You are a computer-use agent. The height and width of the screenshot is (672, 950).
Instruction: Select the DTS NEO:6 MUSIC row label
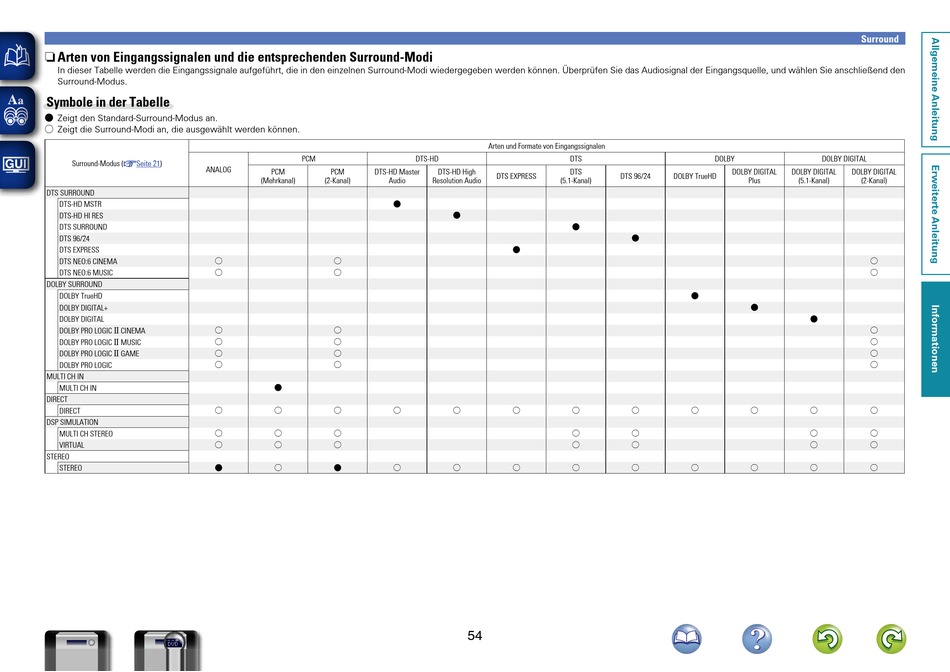86,273
